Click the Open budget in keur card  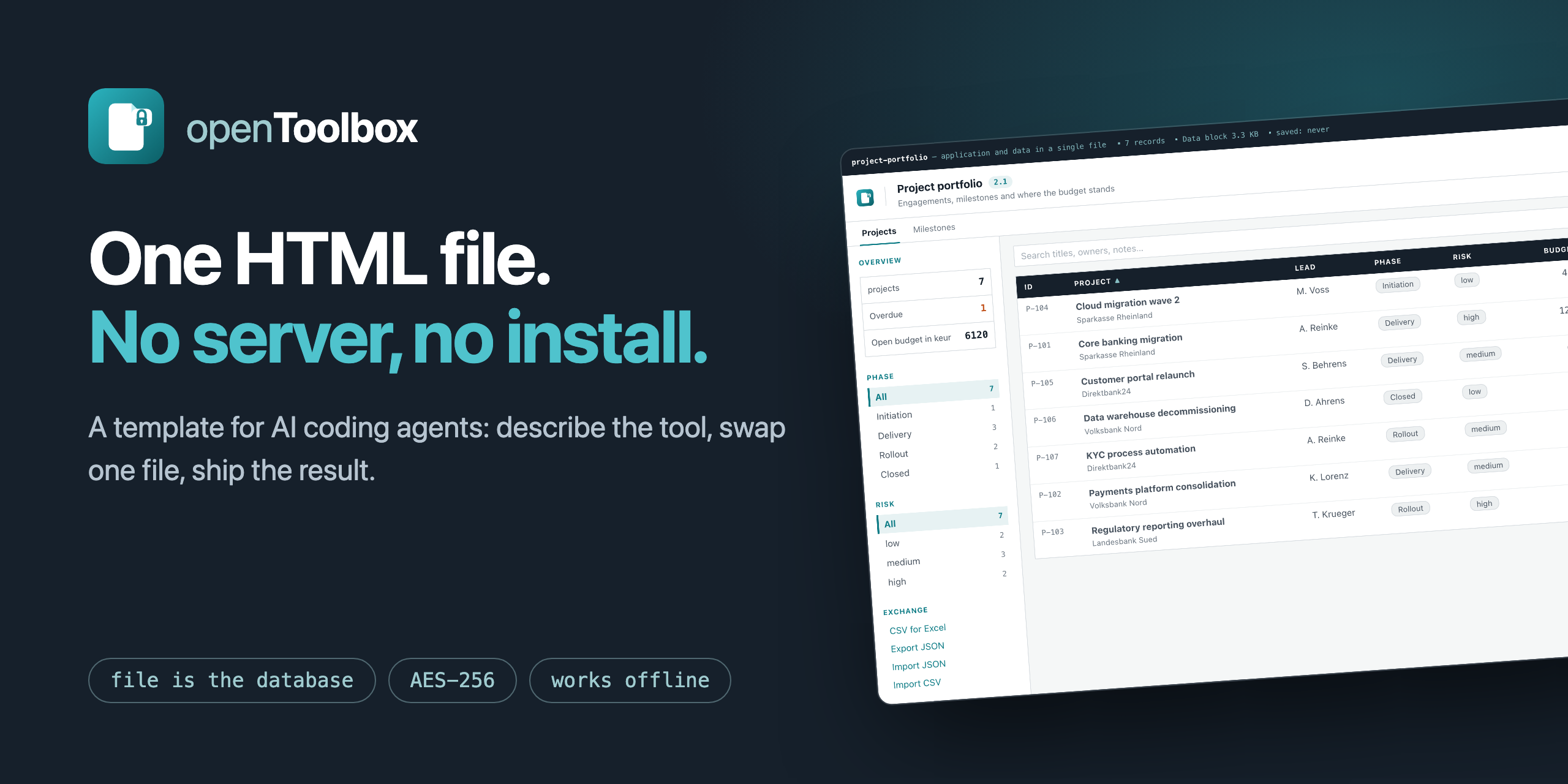930,338
